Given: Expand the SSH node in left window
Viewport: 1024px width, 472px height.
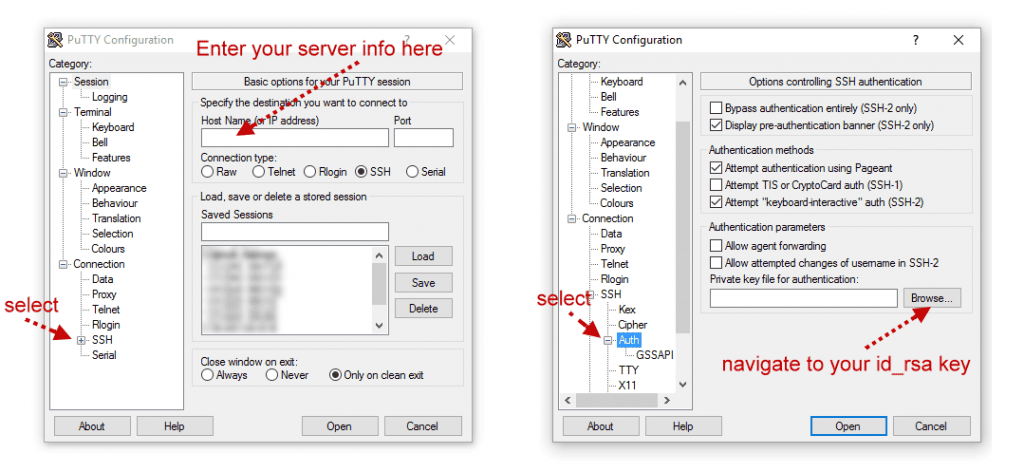Looking at the screenshot, I should [x=82, y=340].
